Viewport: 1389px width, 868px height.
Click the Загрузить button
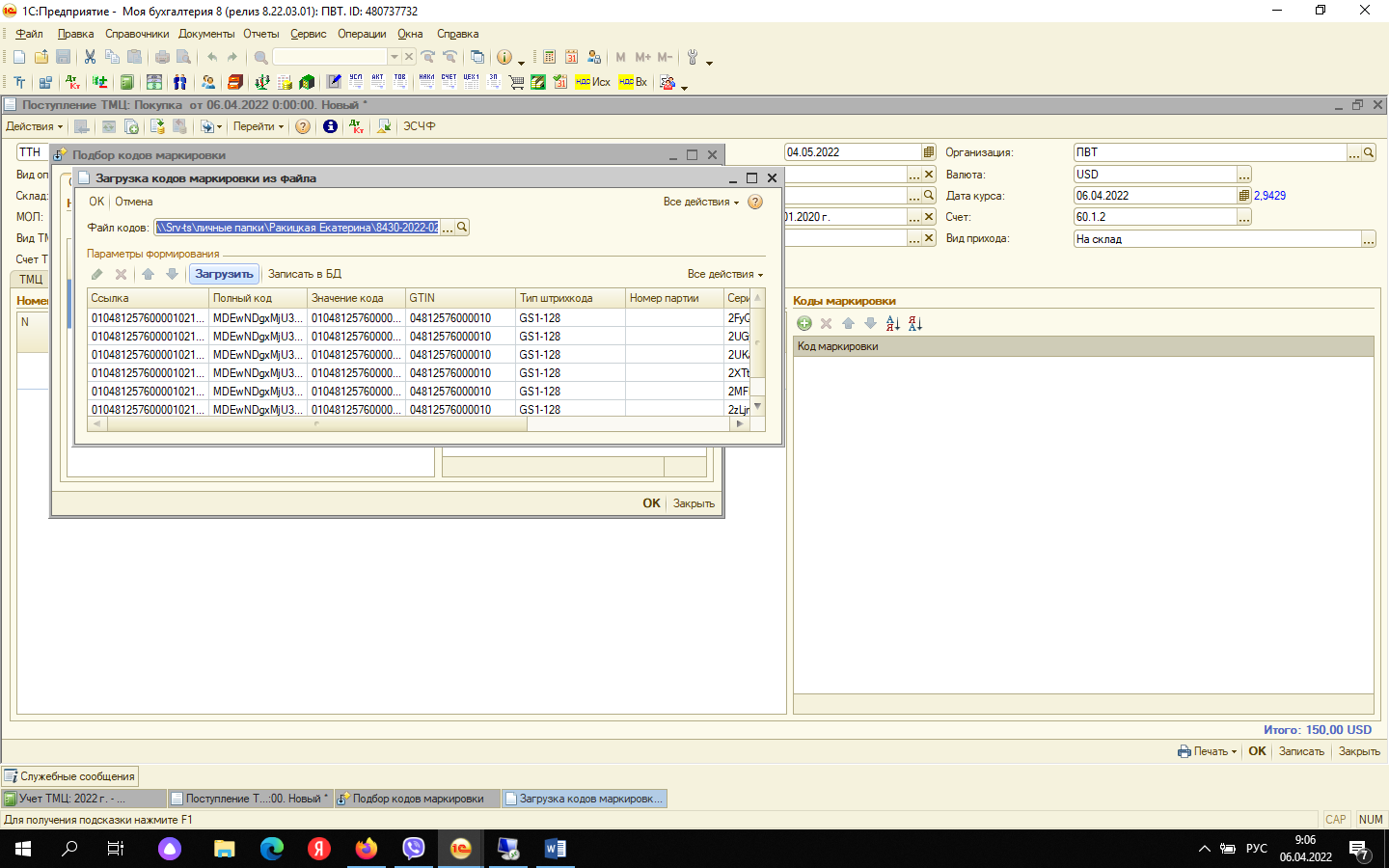(x=224, y=274)
